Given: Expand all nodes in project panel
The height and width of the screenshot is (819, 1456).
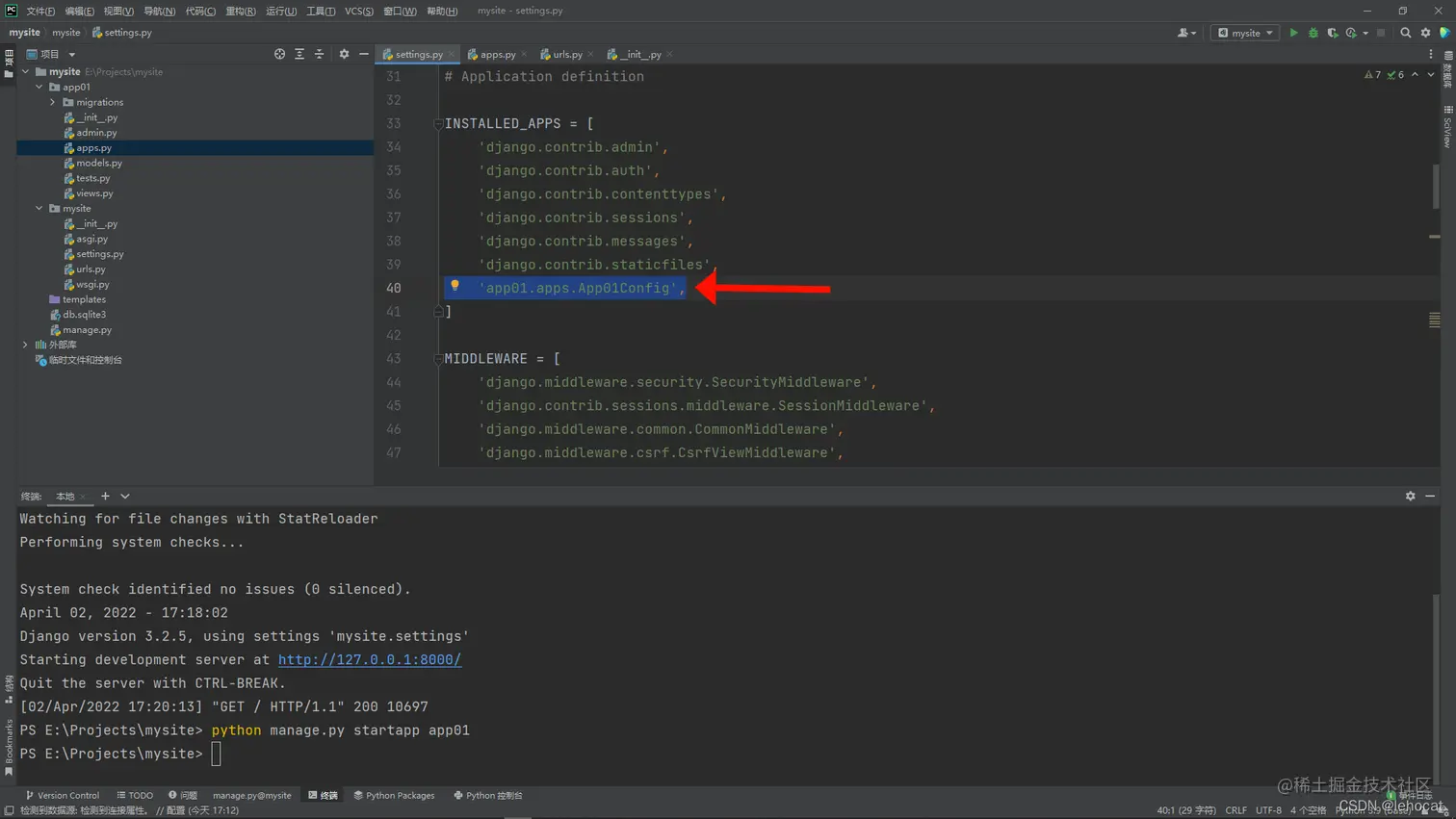Looking at the screenshot, I should [299, 54].
